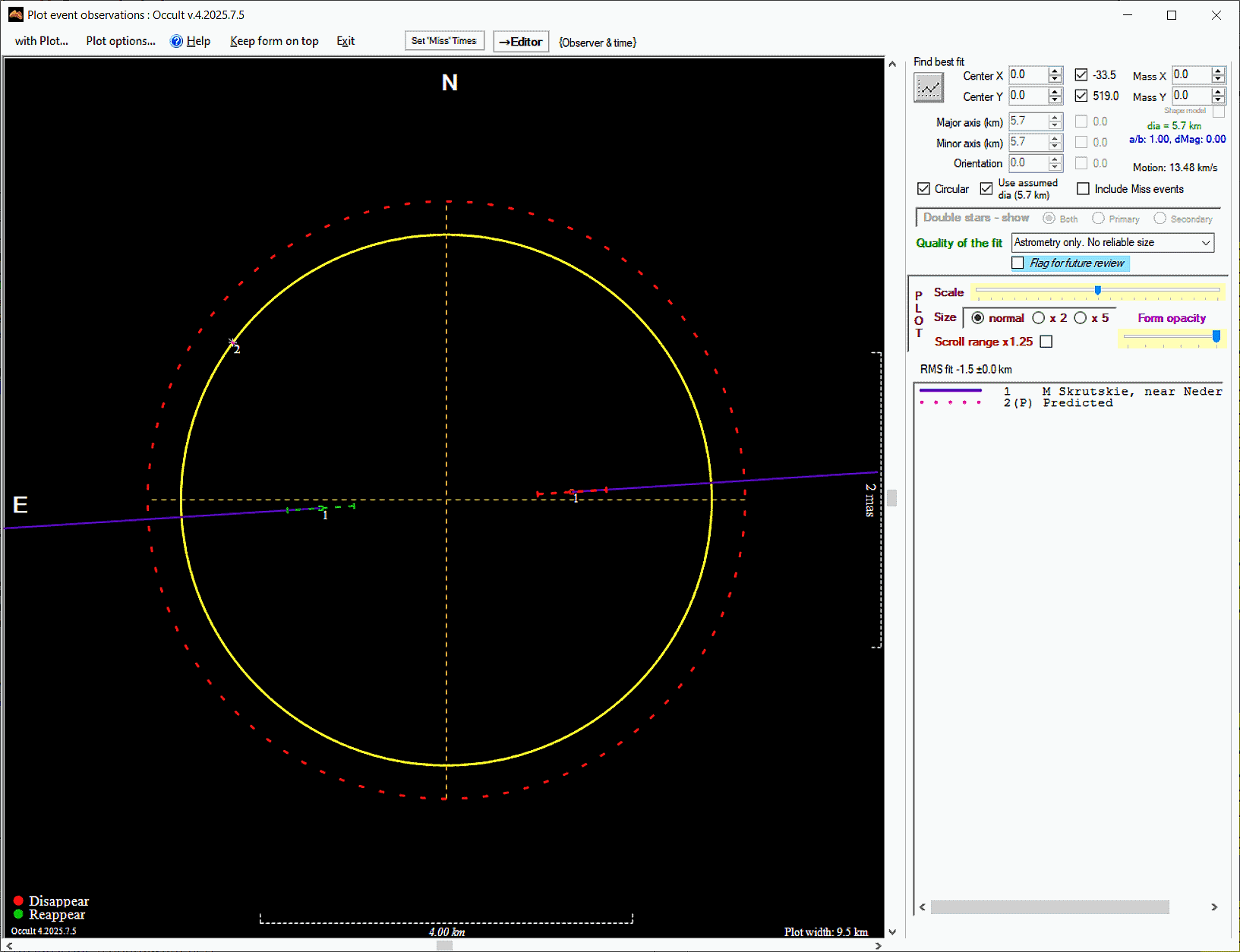The width and height of the screenshot is (1240, 952).
Task: Decrease Mass Y using the down spinner
Action: (1218, 100)
